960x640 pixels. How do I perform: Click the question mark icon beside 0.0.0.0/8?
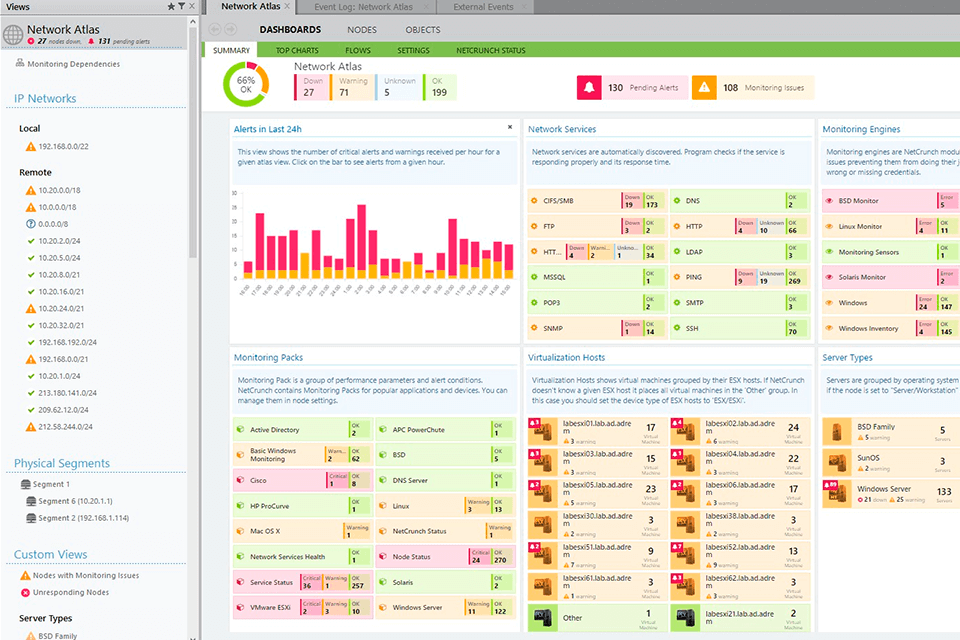pos(31,224)
